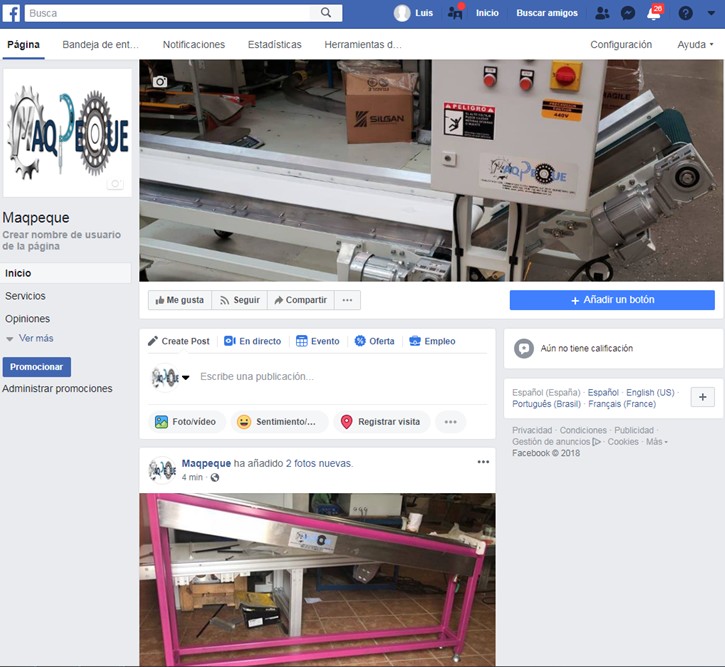This screenshot has height=667, width=725.
Task: Open Maqpeque profile logo picture
Action: (x=68, y=133)
